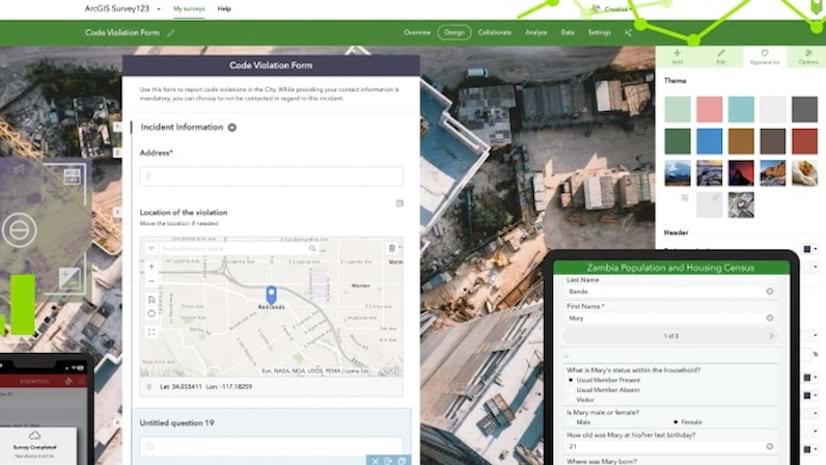Click the Incident Information group heading

[182, 127]
